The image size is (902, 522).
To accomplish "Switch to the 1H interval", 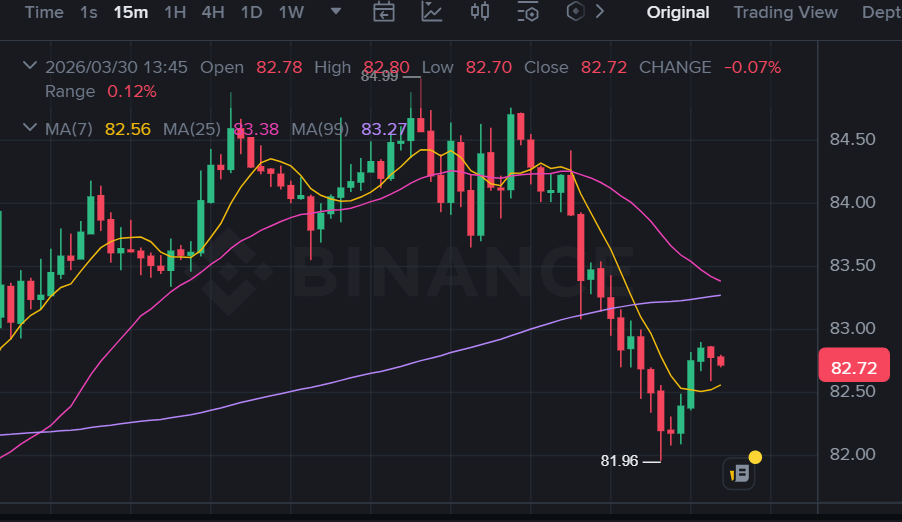I will [175, 12].
